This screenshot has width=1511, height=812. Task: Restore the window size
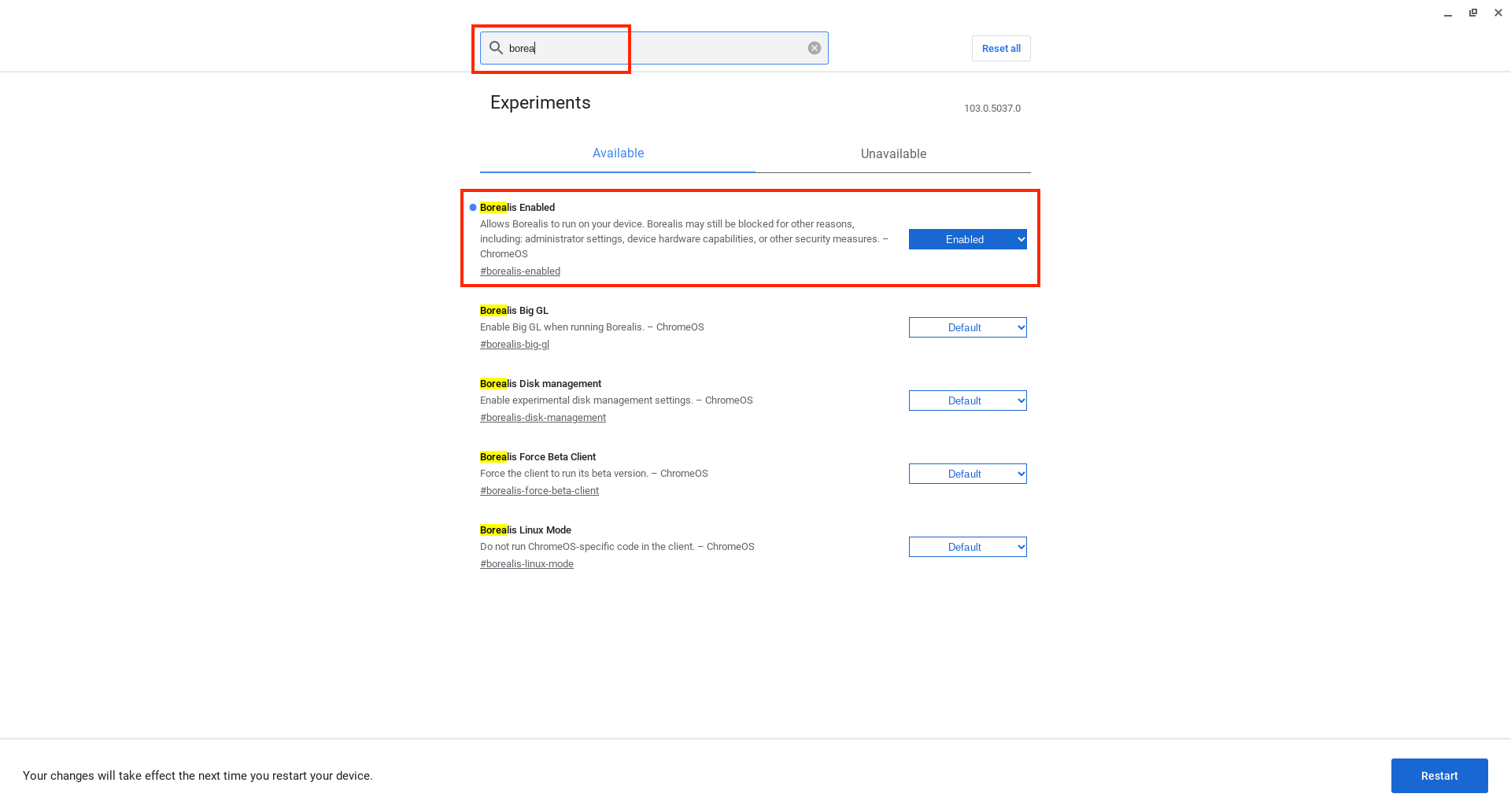[x=1473, y=13]
